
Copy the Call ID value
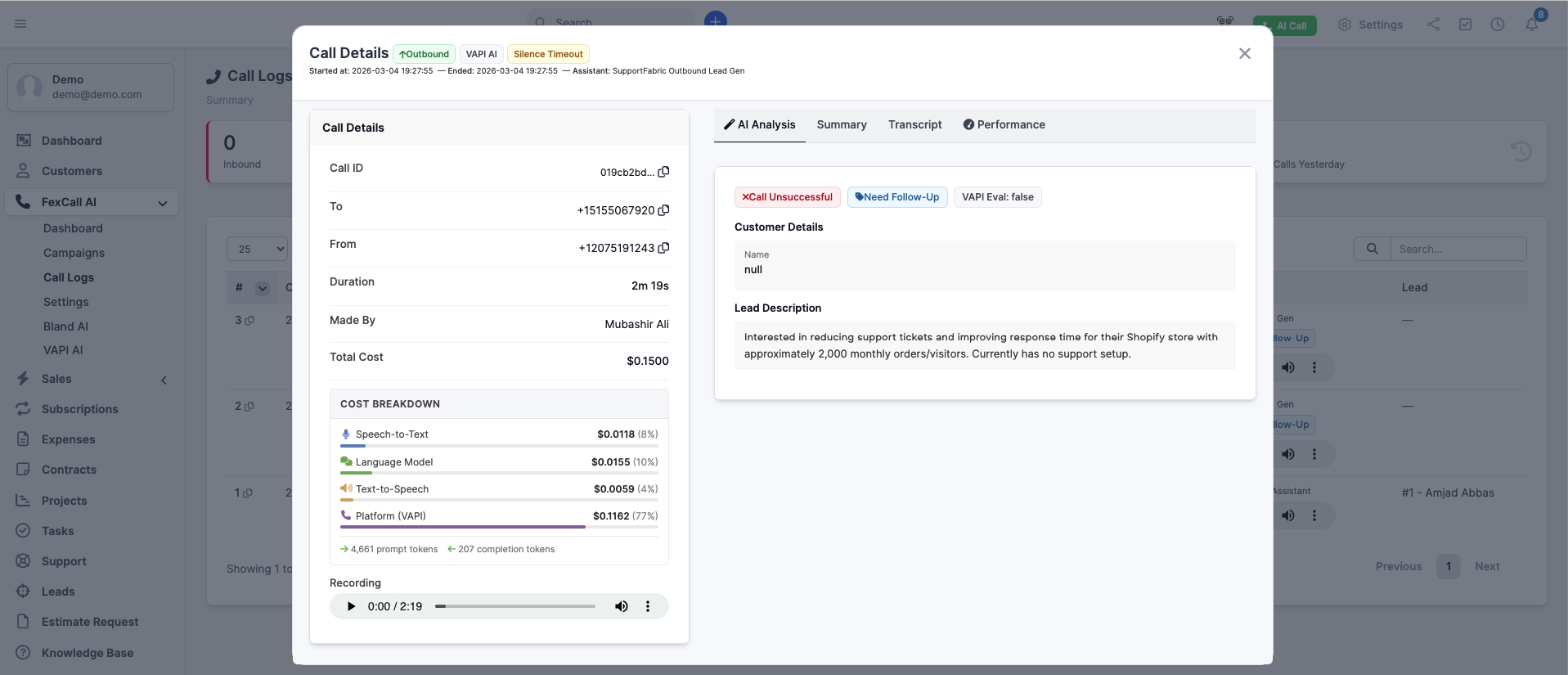pyautogui.click(x=663, y=172)
